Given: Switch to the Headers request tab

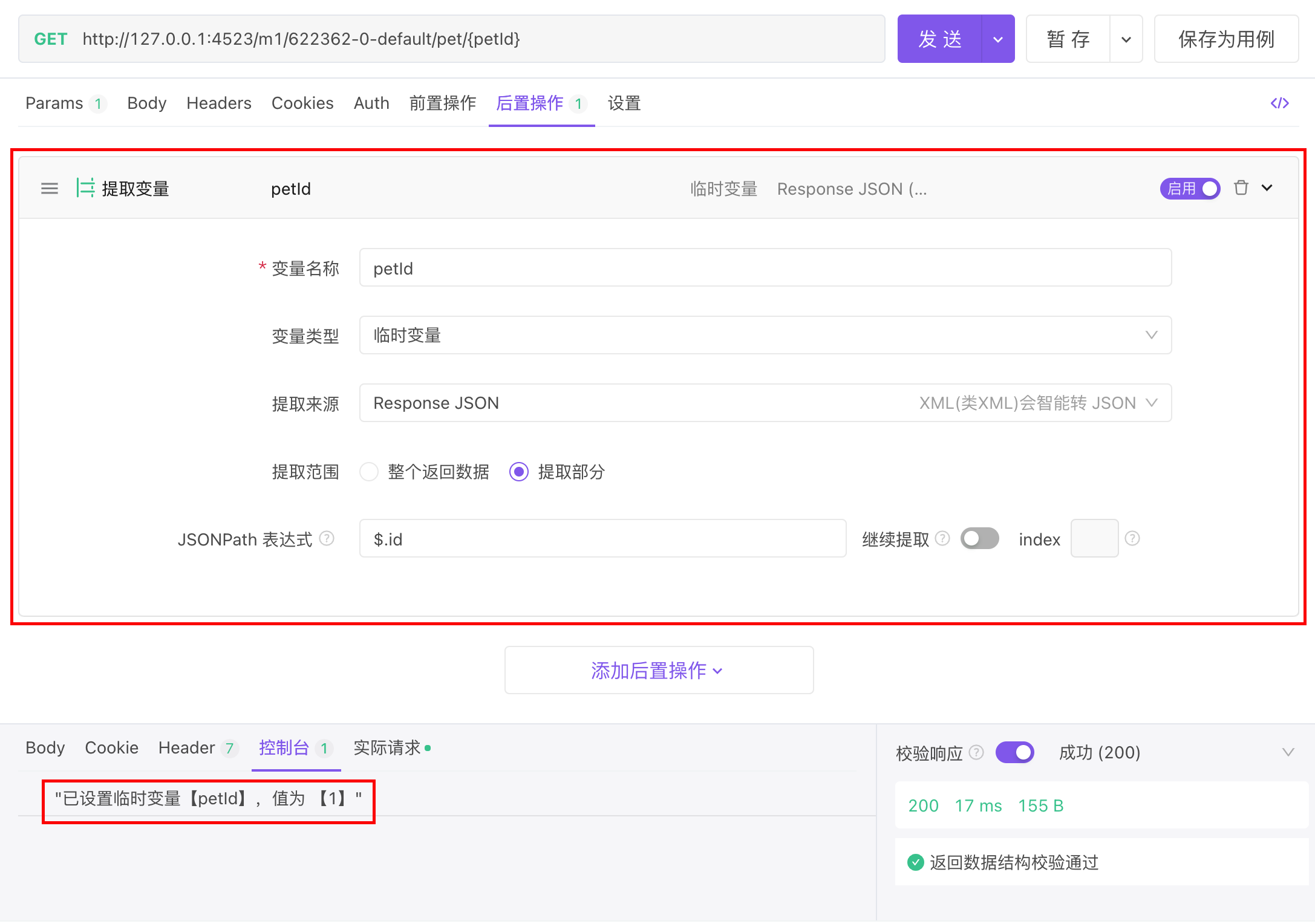Looking at the screenshot, I should (218, 103).
